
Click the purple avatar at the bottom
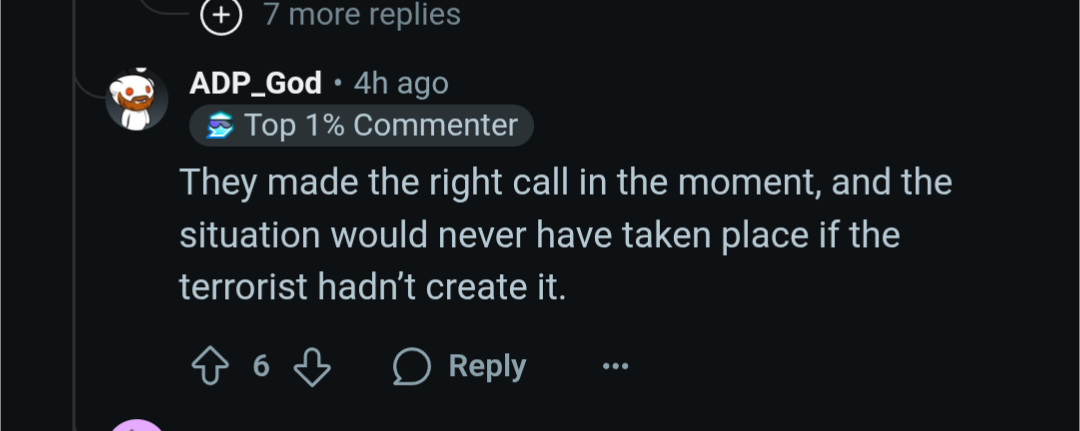(137, 425)
